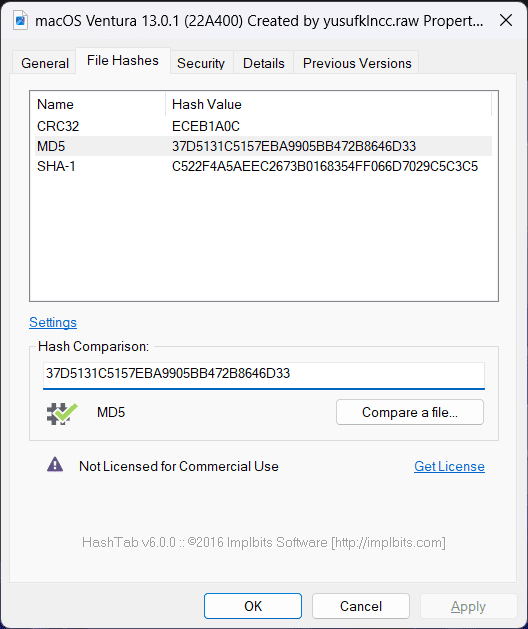Switch to the General tab
The height and width of the screenshot is (629, 528).
(x=45, y=63)
